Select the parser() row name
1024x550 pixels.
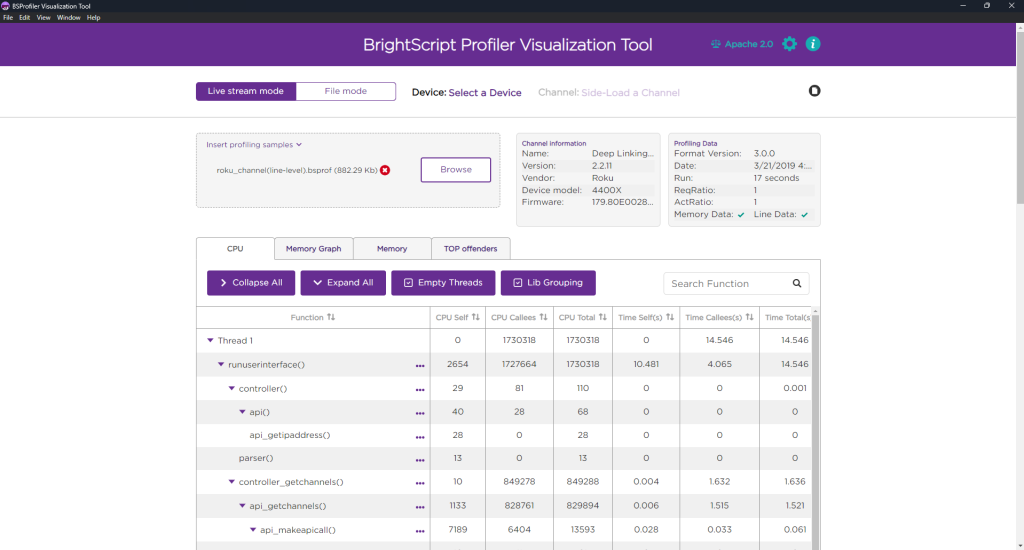[256, 459]
